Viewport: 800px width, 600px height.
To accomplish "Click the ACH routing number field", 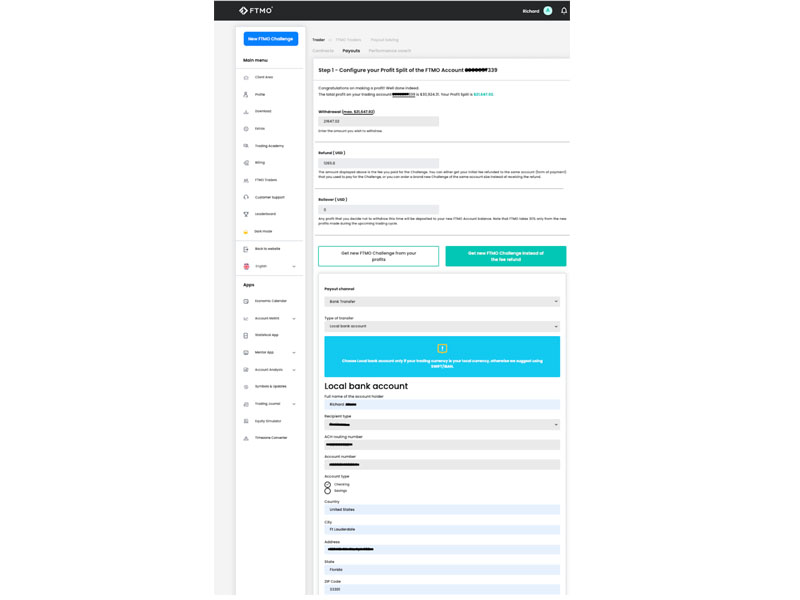I will (442, 445).
